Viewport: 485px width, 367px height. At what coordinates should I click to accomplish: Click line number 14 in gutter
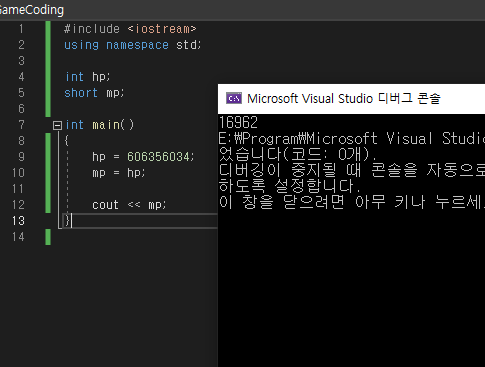coord(18,237)
